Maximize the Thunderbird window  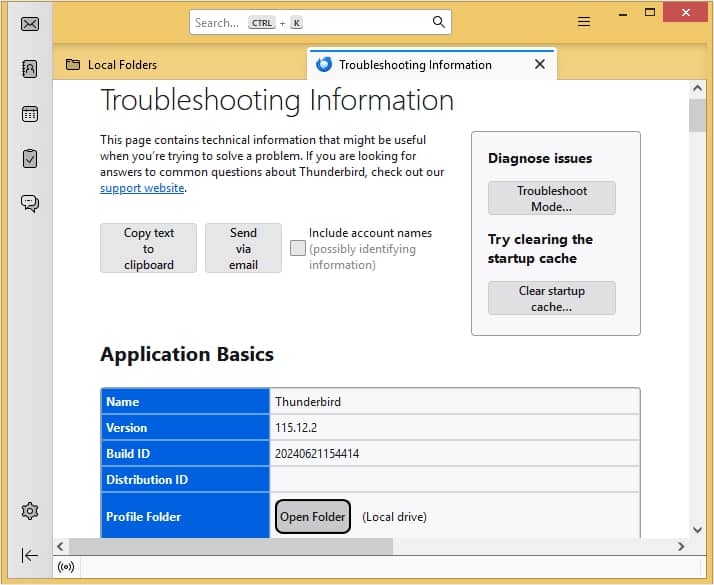tap(650, 13)
